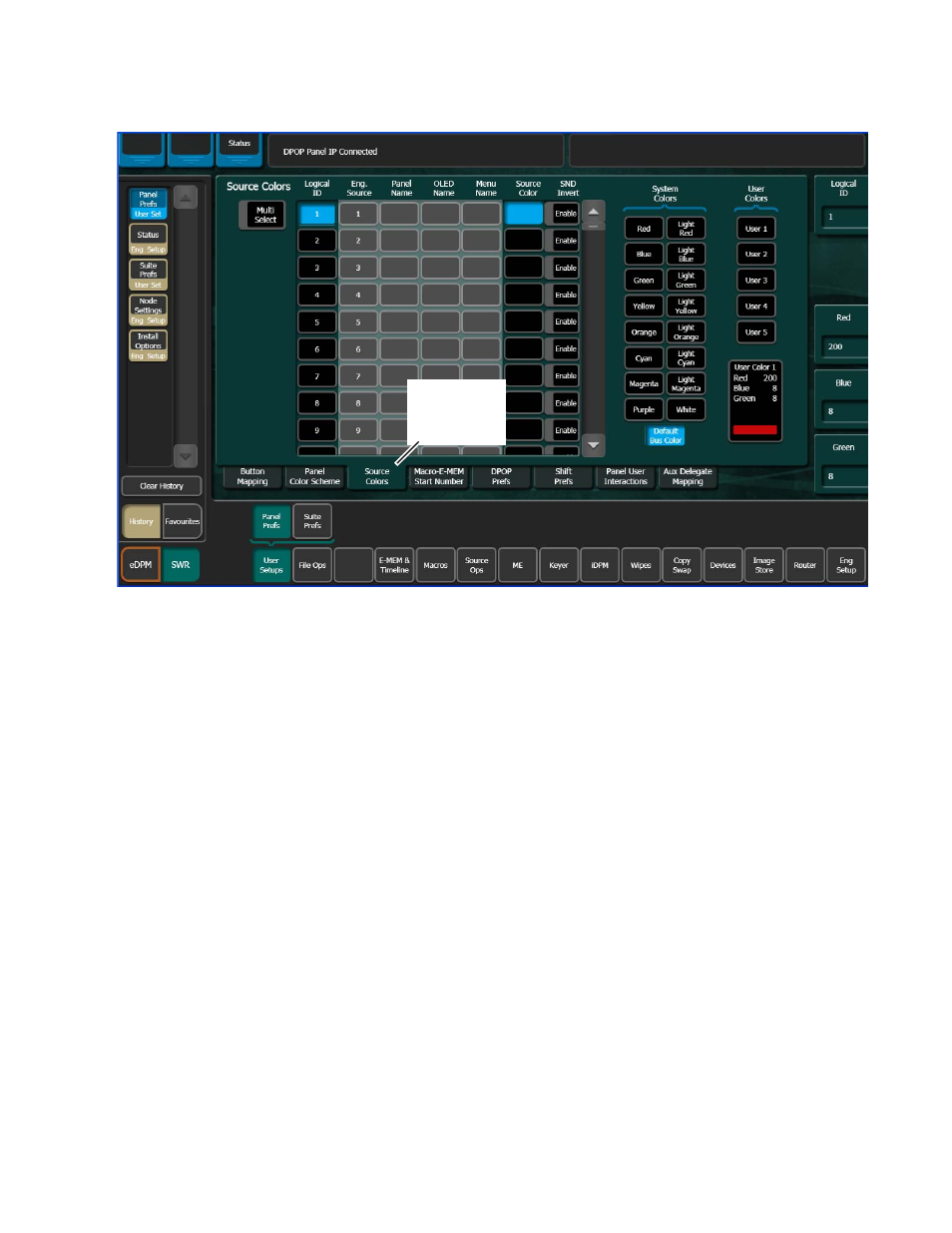Image resolution: width=952 pixels, height=1233 pixels.
Task: Clear the history list
Action: click(x=162, y=486)
